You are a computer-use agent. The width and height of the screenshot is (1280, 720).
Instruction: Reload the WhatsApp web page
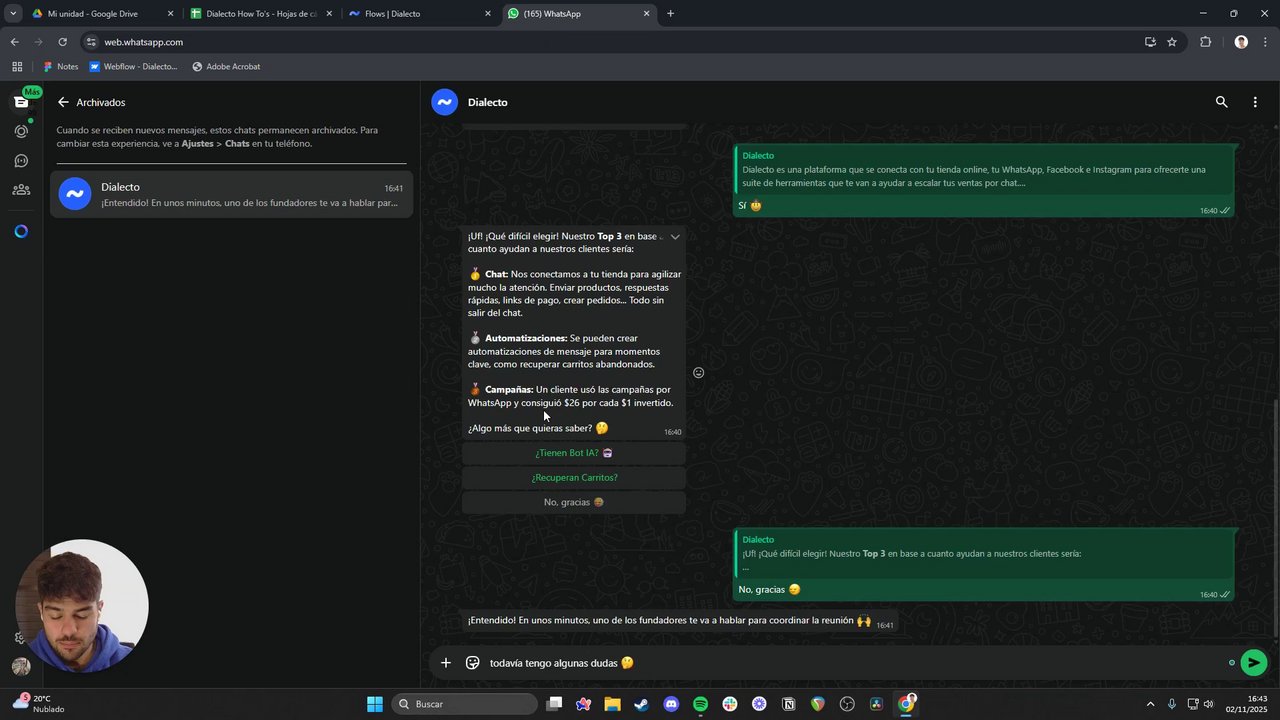pyautogui.click(x=62, y=42)
